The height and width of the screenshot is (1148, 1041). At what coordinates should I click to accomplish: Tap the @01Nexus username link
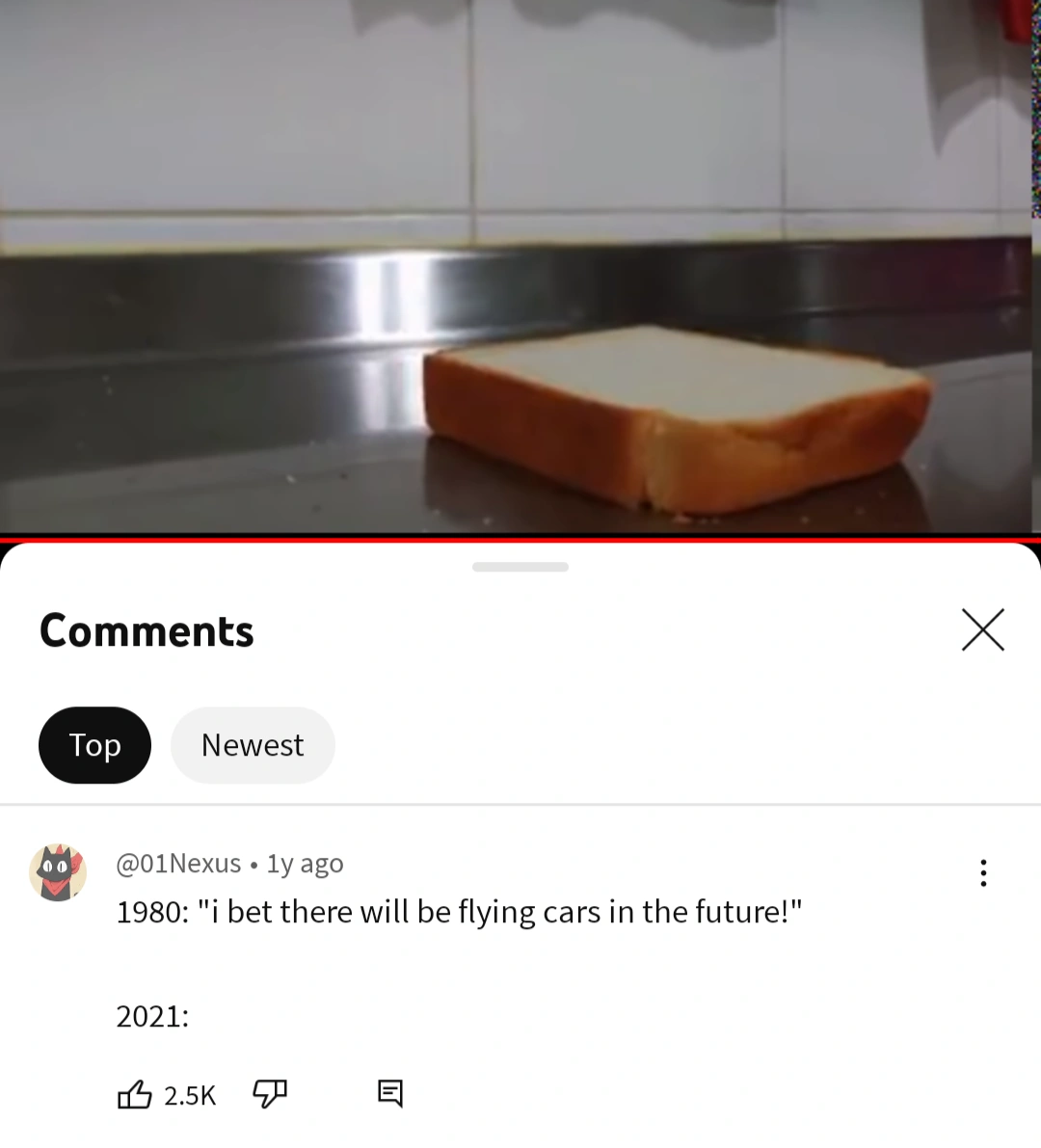point(178,864)
